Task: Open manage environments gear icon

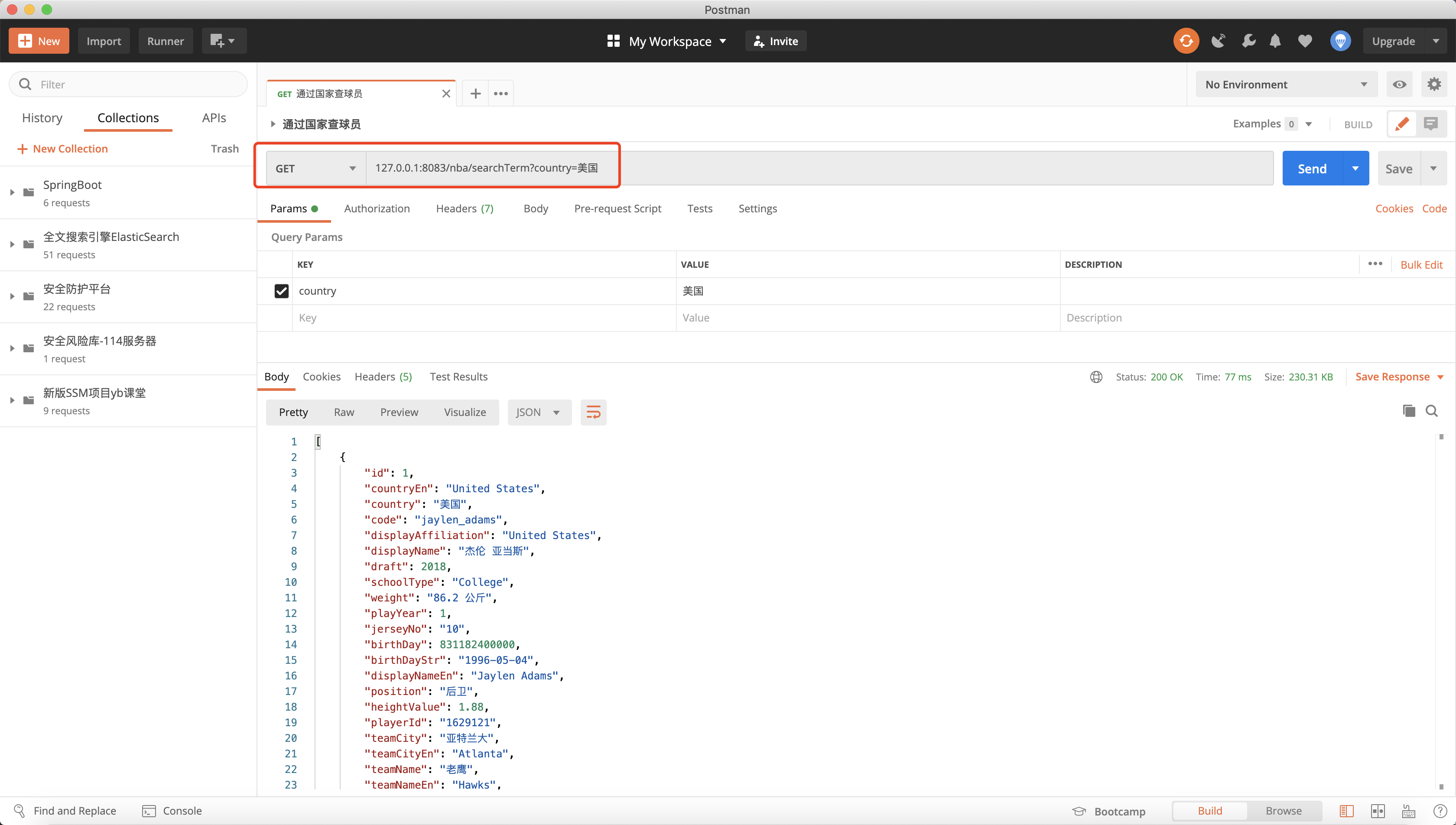Action: coord(1434,84)
